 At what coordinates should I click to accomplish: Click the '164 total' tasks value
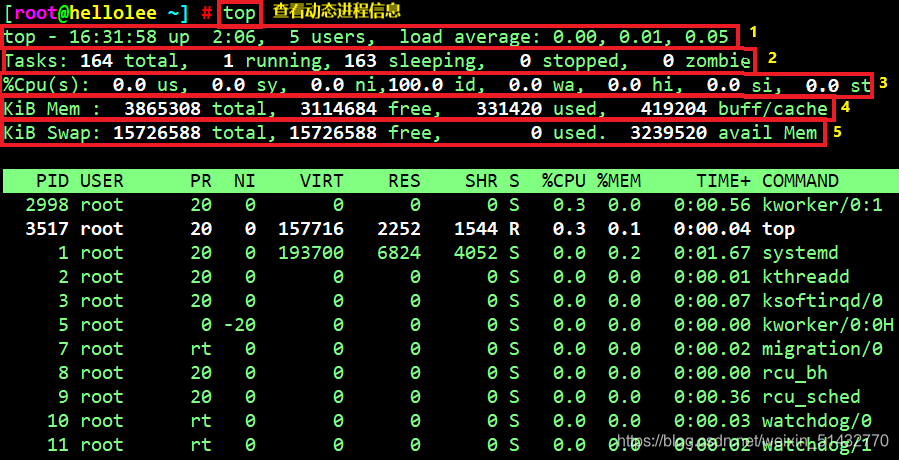135,61
